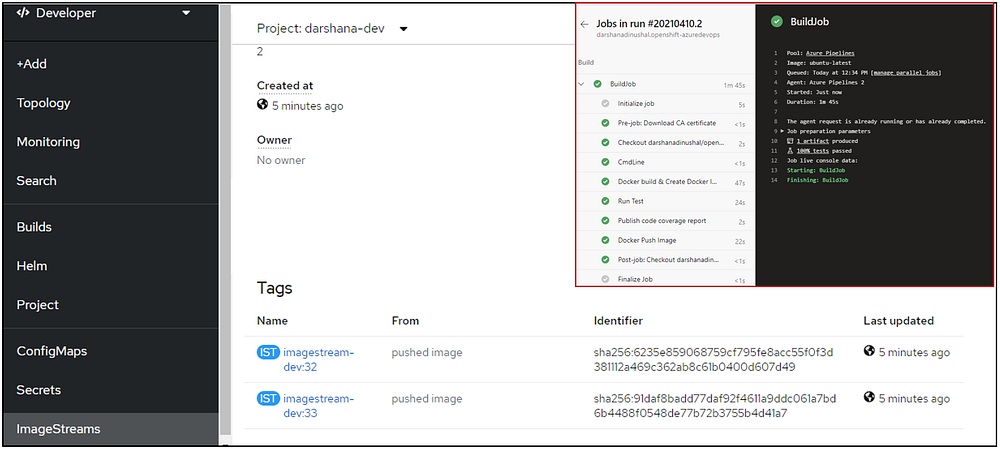The height and width of the screenshot is (449, 1000).
Task: Click the green check beside Docker build step
Action: click(x=605, y=182)
